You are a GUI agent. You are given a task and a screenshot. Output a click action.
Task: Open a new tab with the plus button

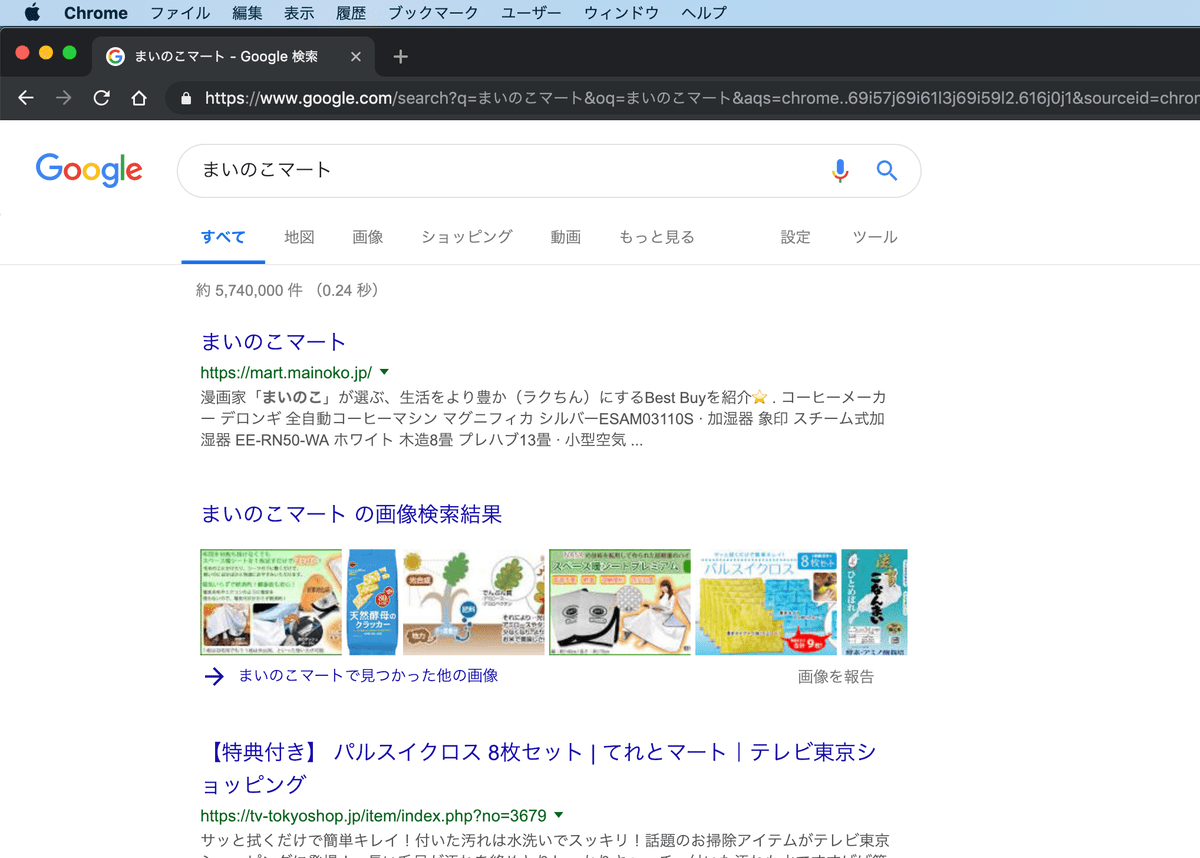click(x=399, y=57)
